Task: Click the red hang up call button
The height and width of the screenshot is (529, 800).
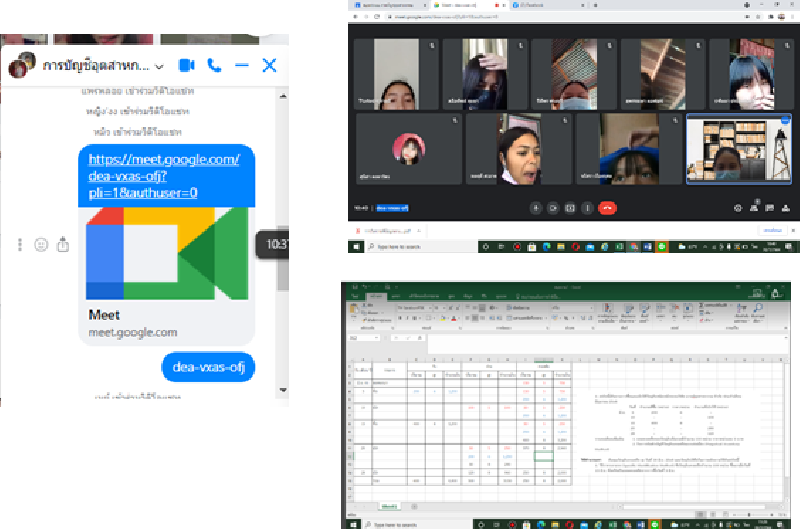Action: click(x=606, y=208)
